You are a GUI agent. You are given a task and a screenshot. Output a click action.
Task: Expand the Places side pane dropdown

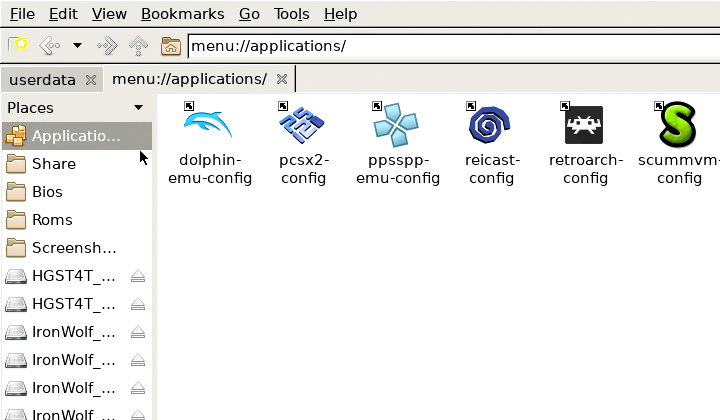(x=138, y=108)
